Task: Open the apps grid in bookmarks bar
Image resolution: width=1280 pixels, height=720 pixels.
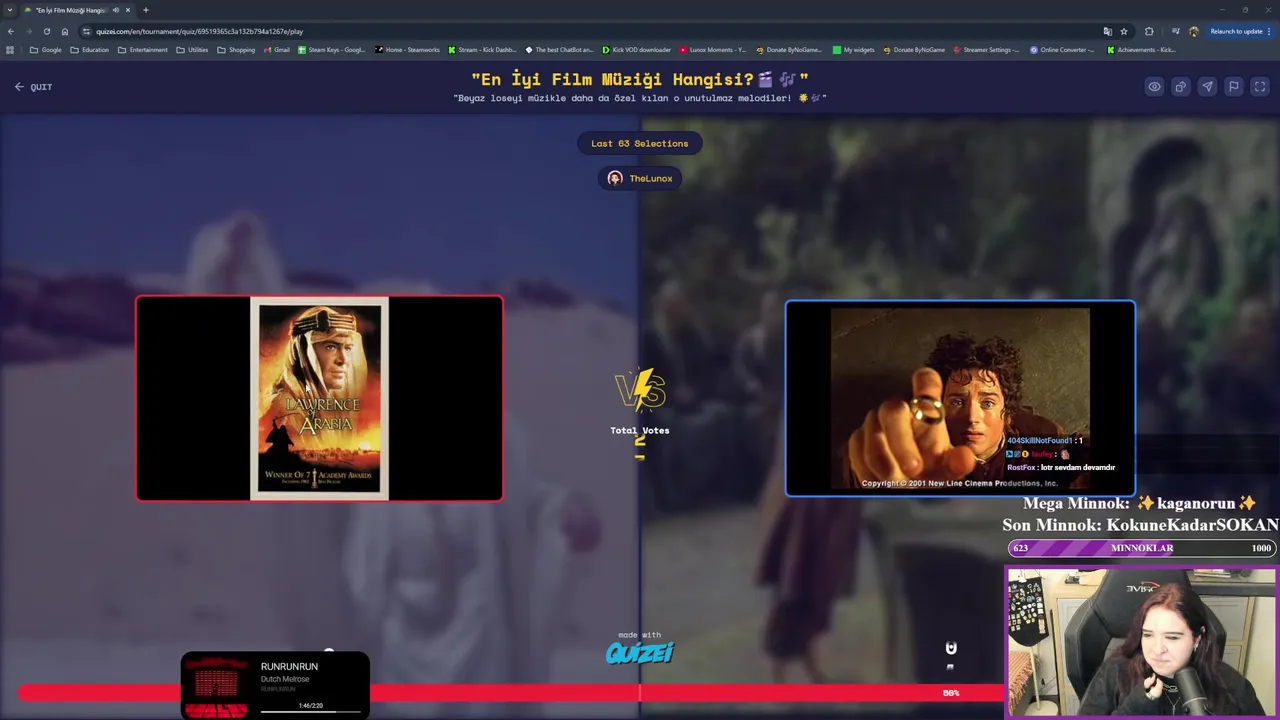Action: click(10, 50)
